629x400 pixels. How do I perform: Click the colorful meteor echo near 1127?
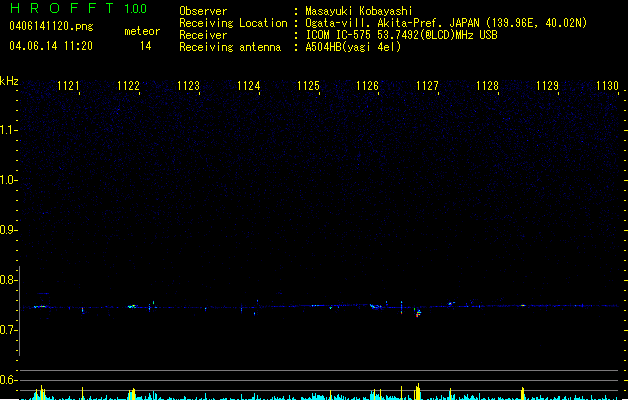(x=418, y=313)
